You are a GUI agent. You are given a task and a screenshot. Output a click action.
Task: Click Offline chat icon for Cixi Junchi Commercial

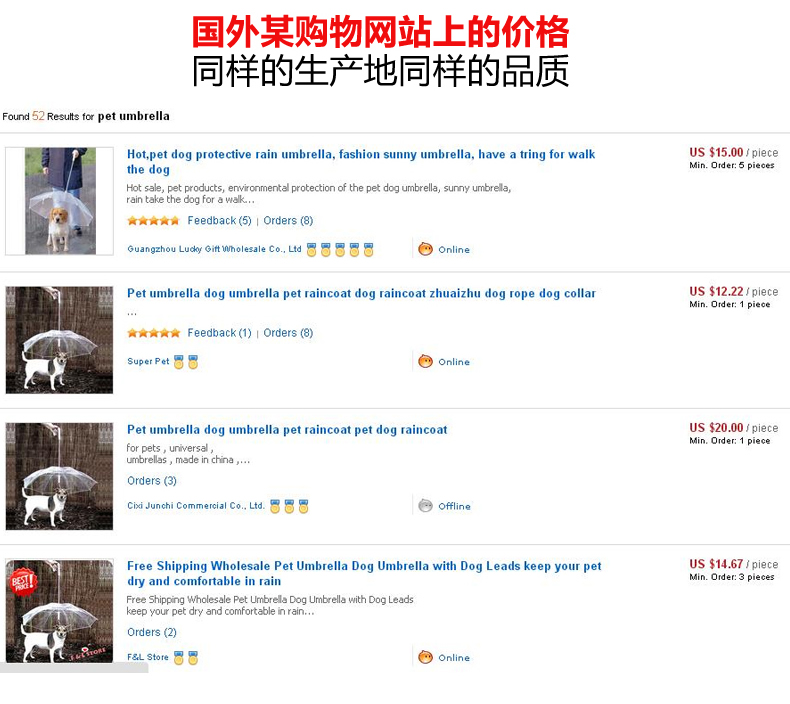[426, 505]
